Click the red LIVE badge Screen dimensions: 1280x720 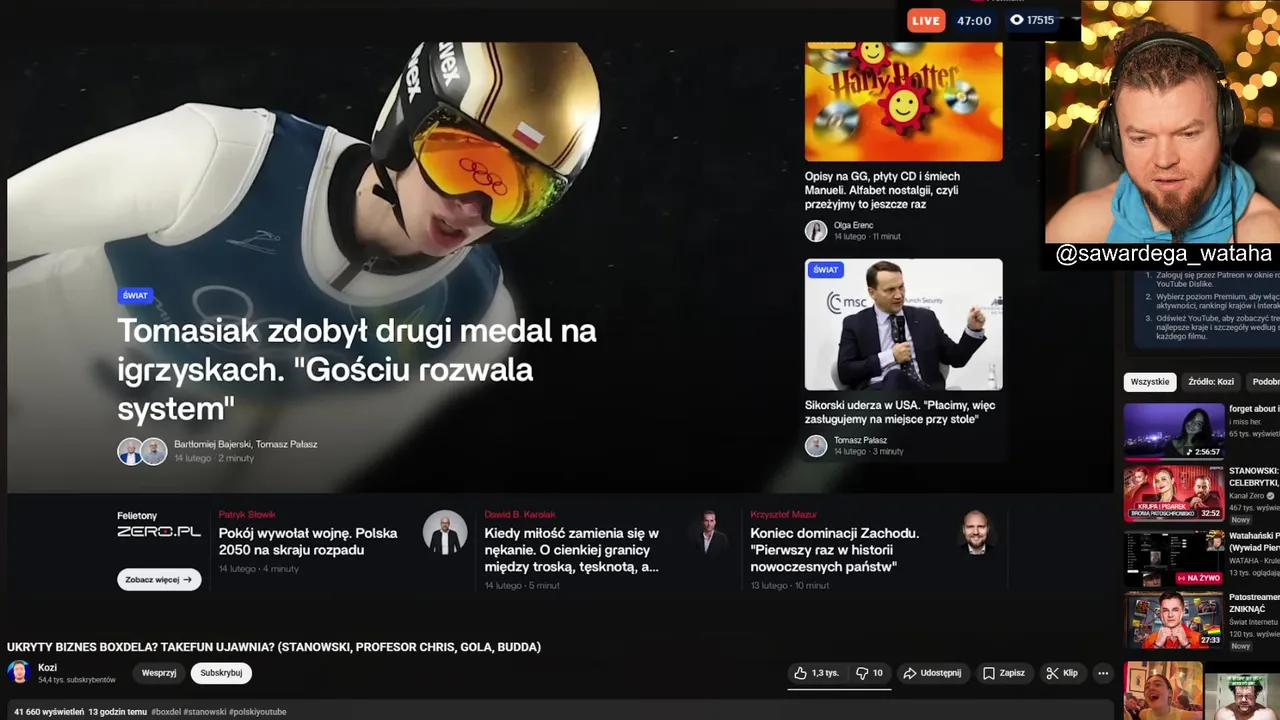pos(926,20)
